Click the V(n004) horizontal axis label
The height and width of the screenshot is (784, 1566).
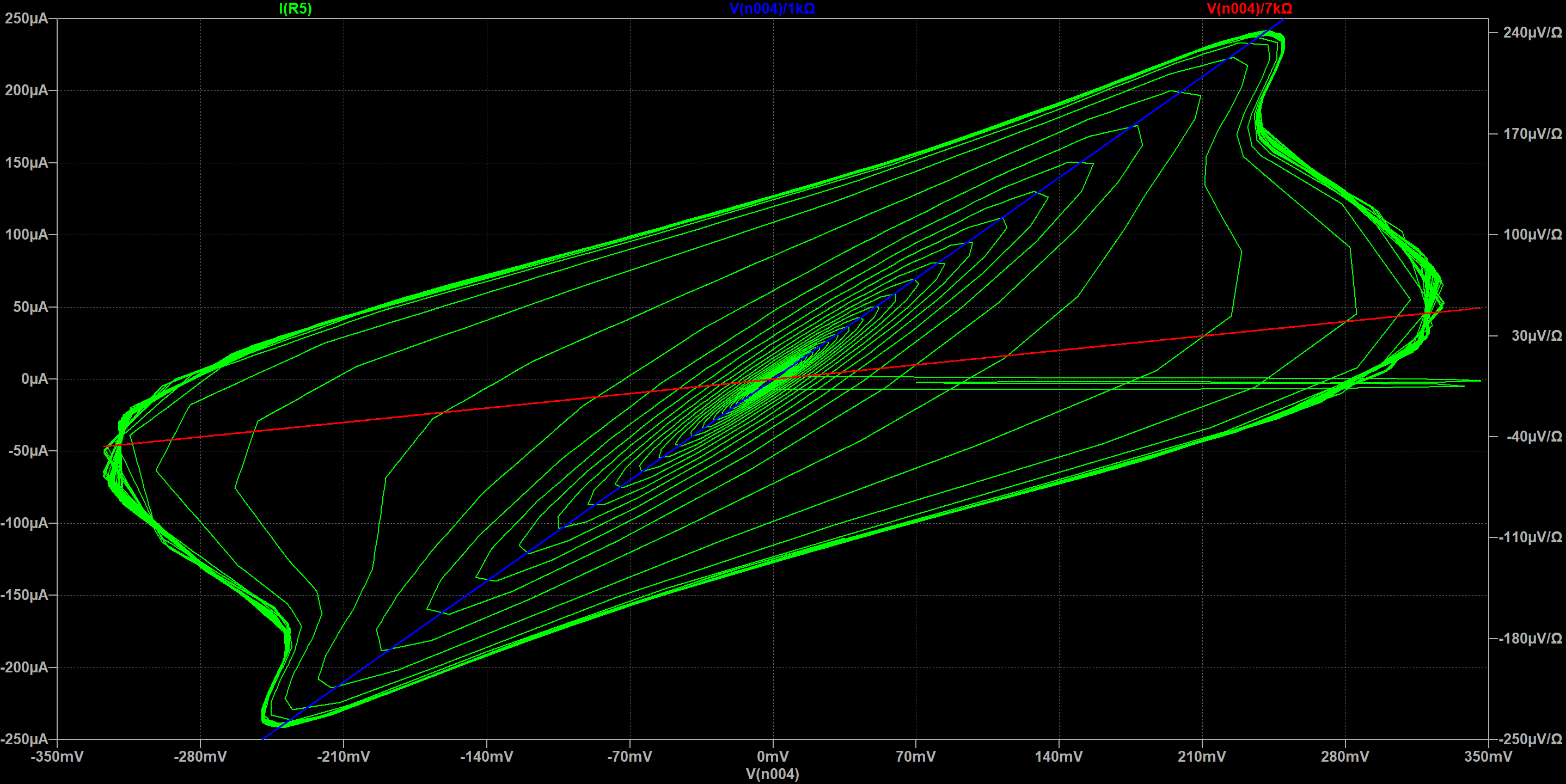click(x=772, y=774)
